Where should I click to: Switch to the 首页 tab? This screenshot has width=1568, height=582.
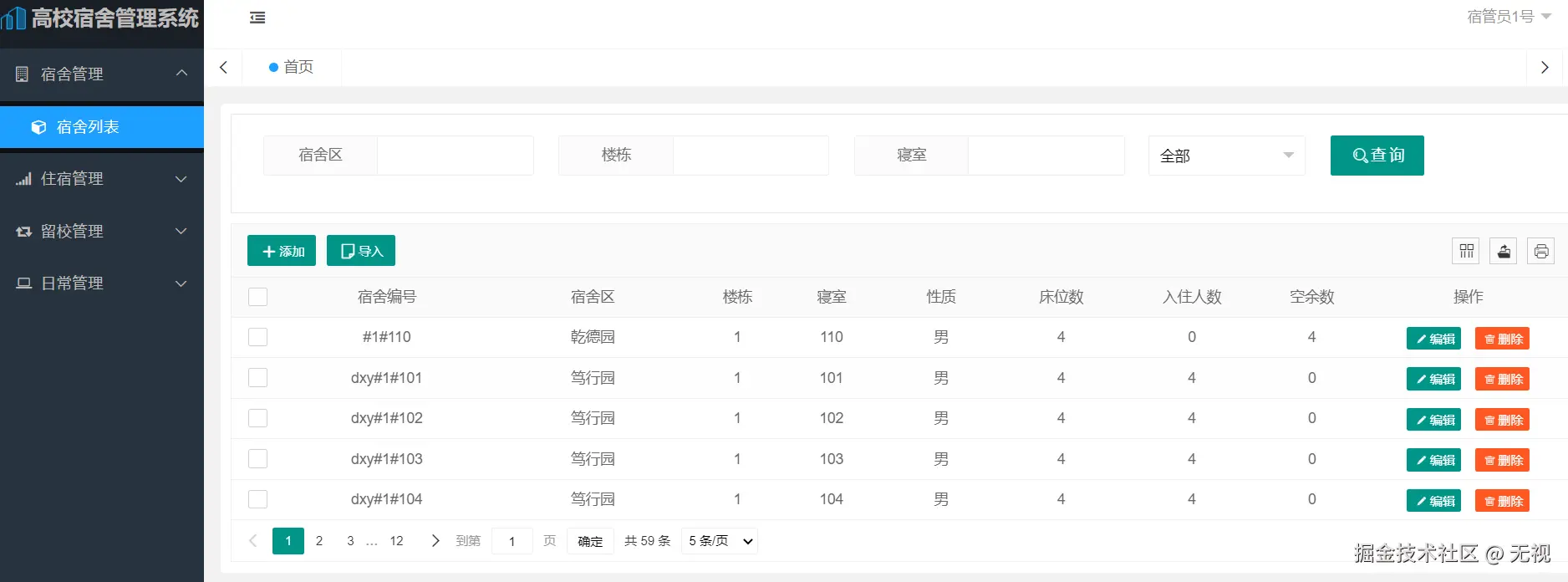coord(292,67)
